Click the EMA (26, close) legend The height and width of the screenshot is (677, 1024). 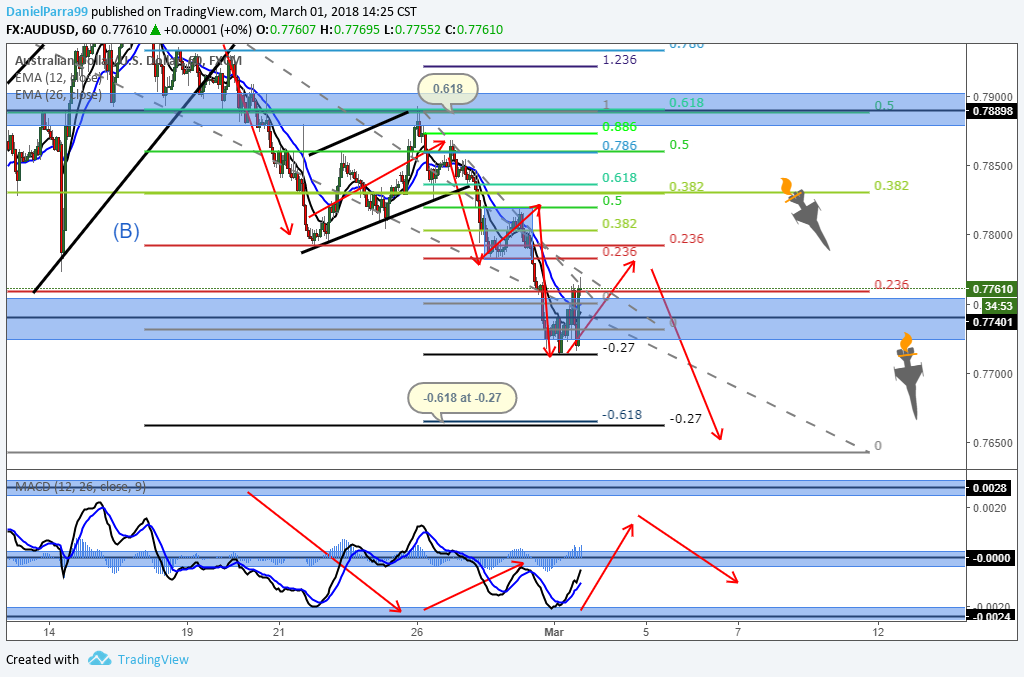57,95
